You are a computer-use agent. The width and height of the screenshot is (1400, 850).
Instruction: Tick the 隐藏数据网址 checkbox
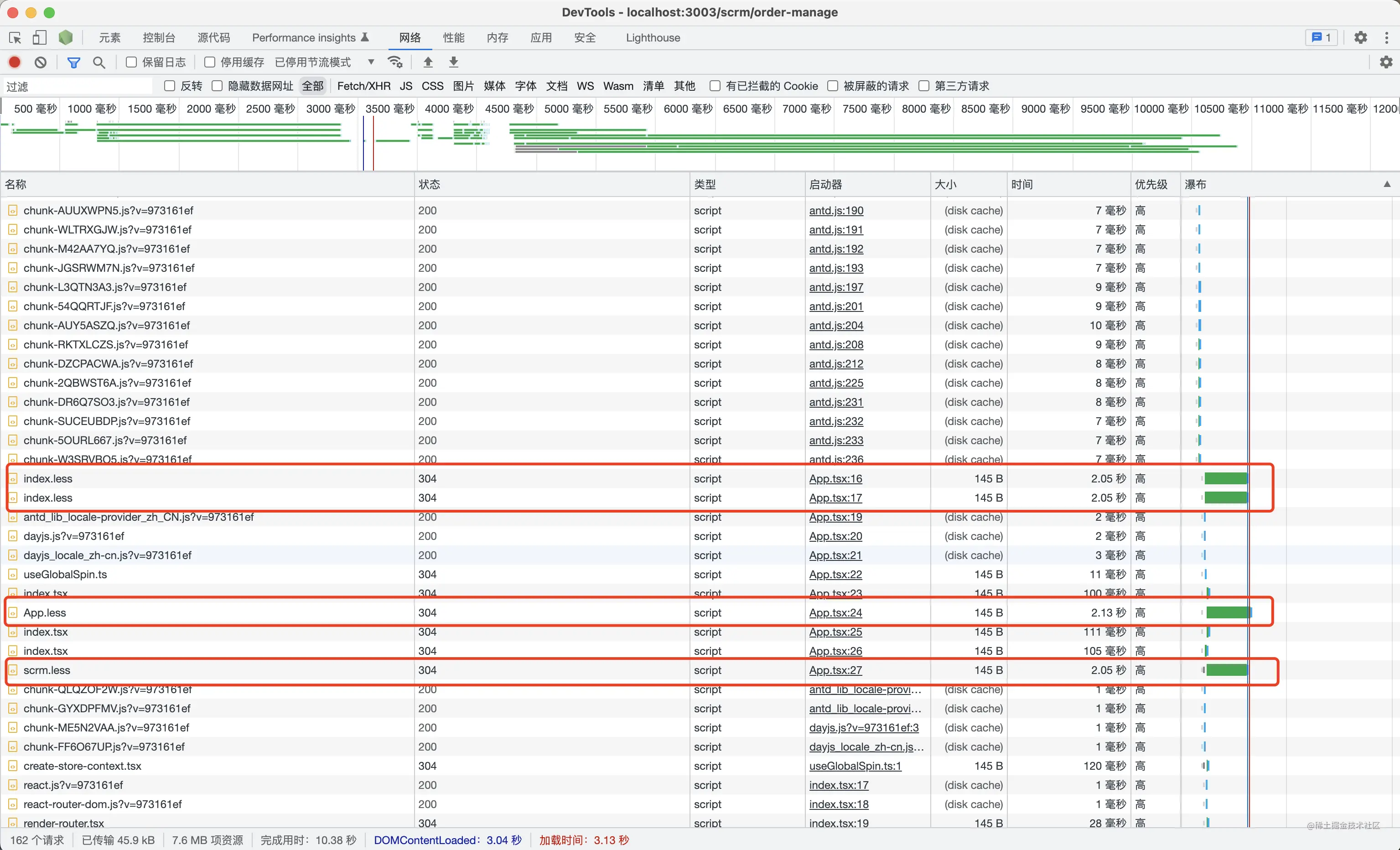(217, 86)
